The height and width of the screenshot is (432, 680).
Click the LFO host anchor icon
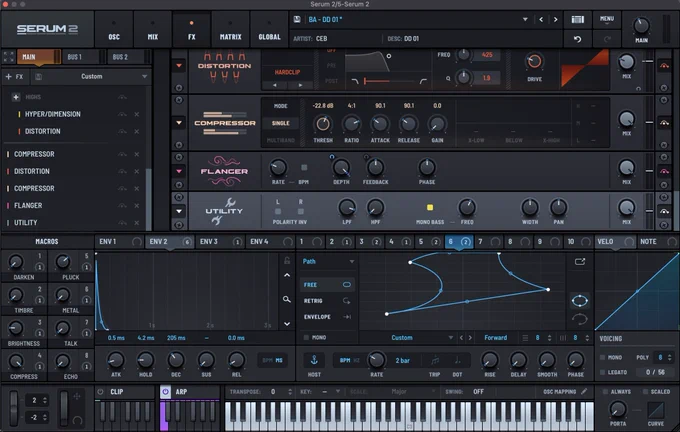314,360
